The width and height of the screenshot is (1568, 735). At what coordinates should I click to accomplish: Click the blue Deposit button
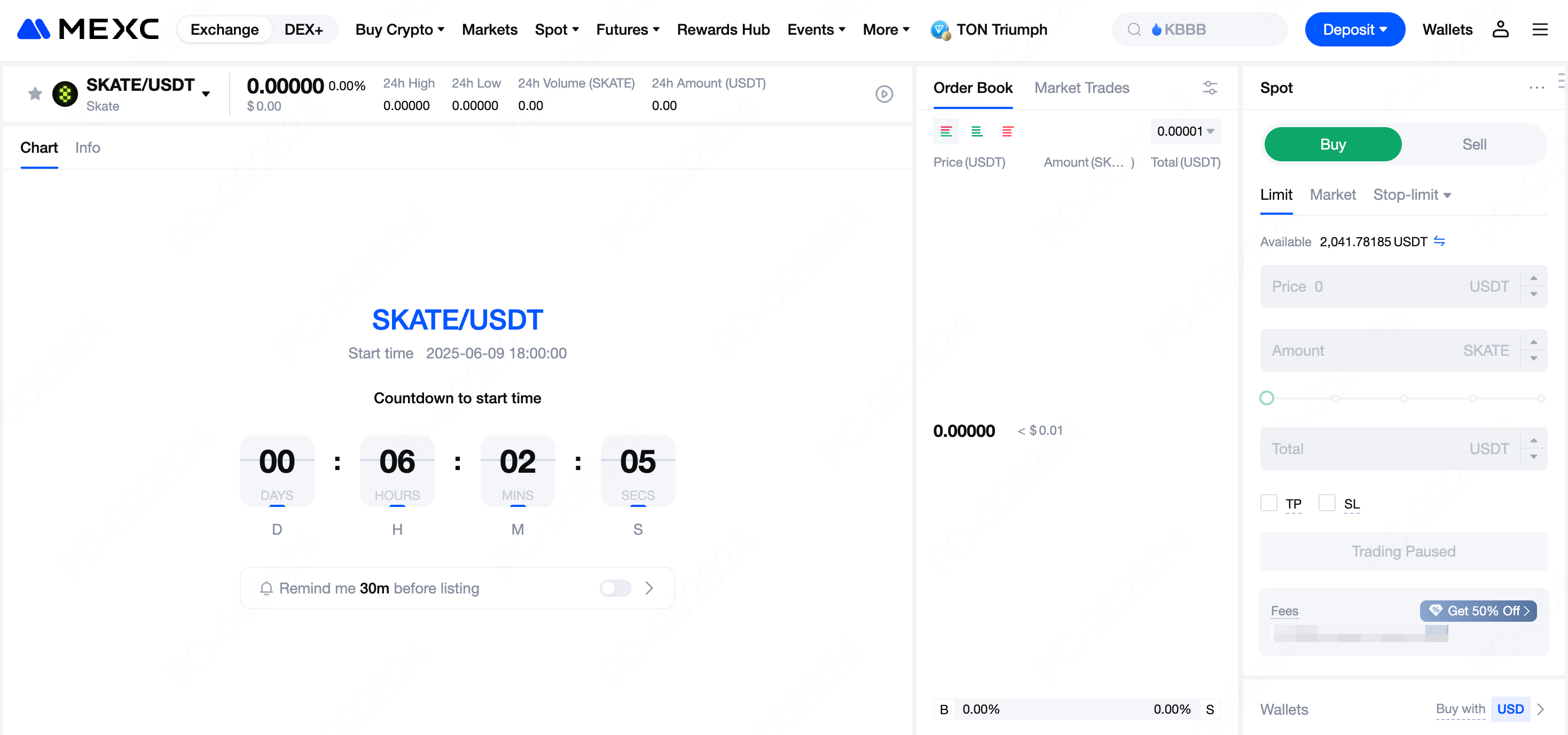(1354, 29)
